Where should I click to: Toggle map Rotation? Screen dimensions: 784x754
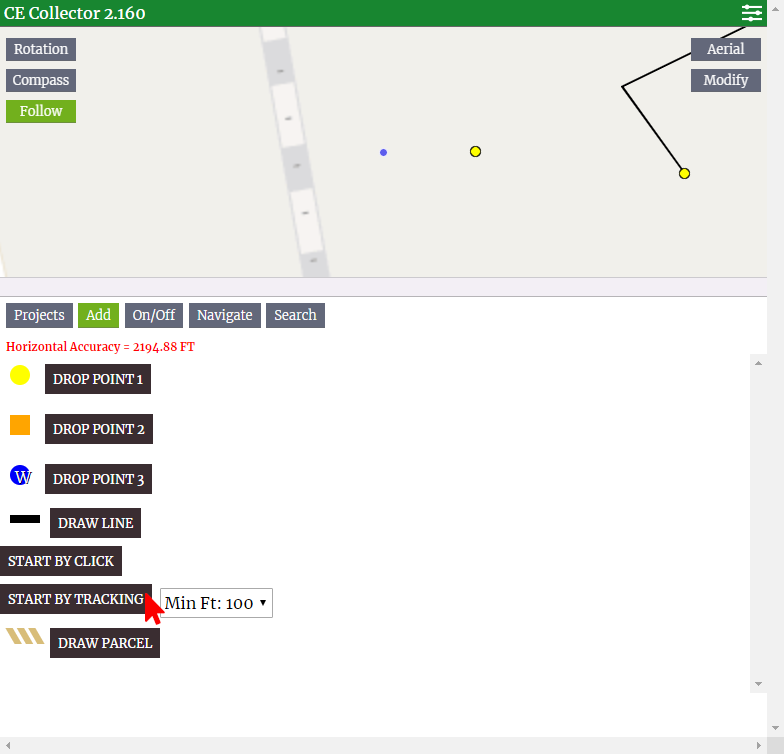[x=41, y=49]
